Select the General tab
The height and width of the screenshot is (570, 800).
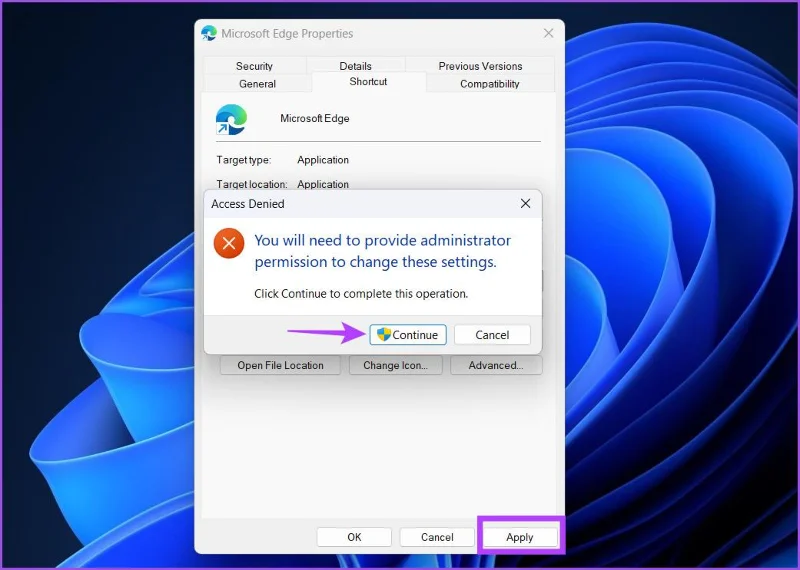[x=257, y=84]
